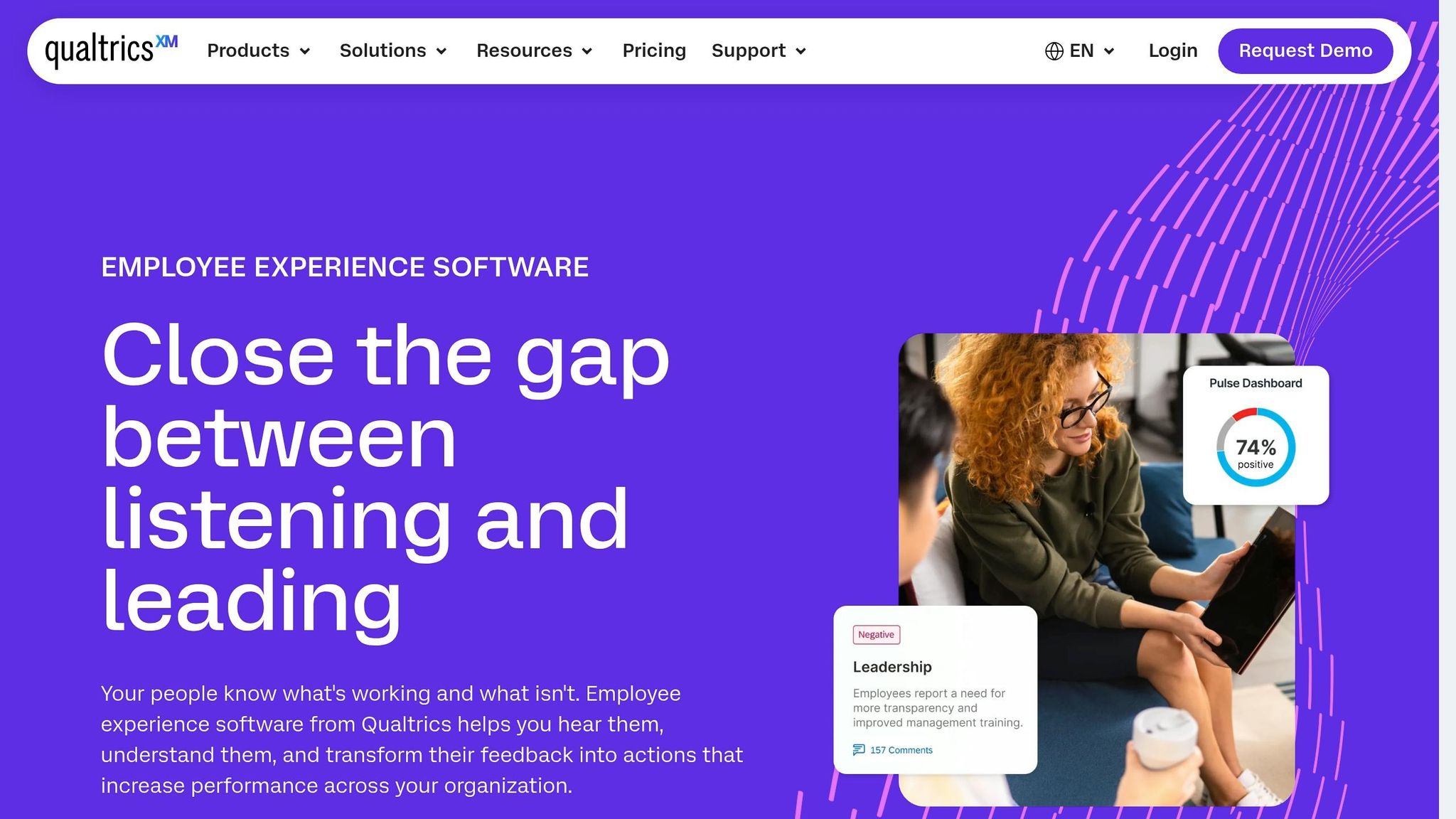Click the Pulse Dashboard card title
Screen dimensions: 1456x819
pos(1256,383)
